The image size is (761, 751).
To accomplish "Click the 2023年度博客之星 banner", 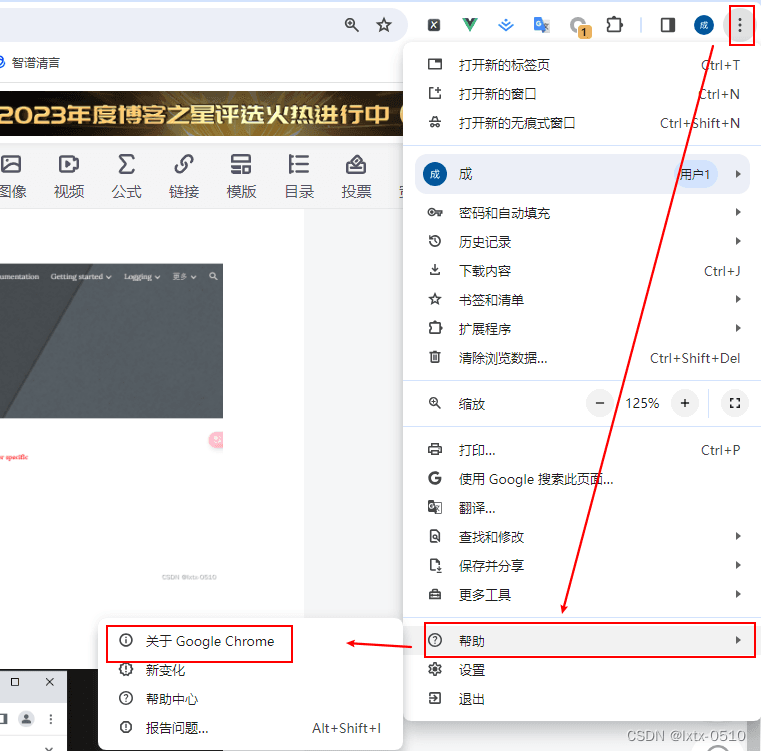I will tap(201, 114).
